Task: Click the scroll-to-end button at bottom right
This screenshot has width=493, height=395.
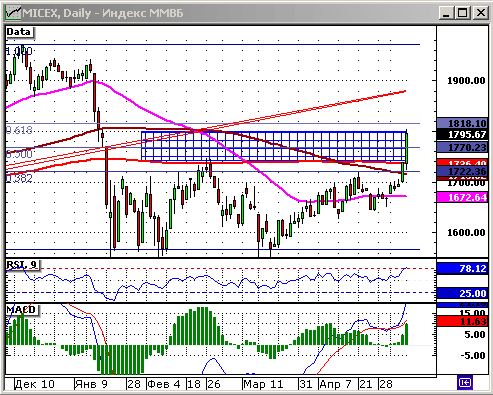Action: pos(465,382)
